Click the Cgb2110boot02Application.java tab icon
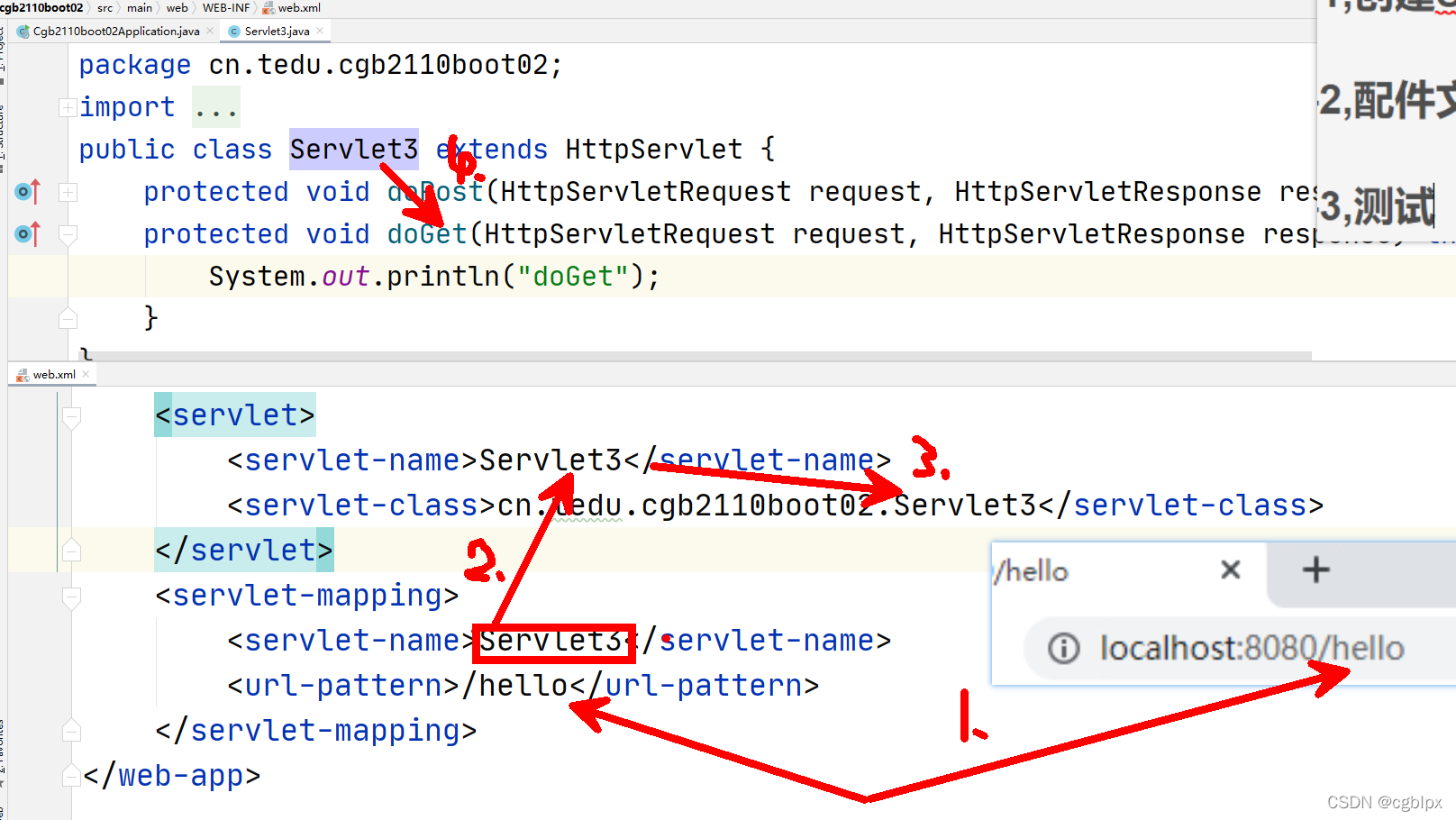 click(23, 32)
